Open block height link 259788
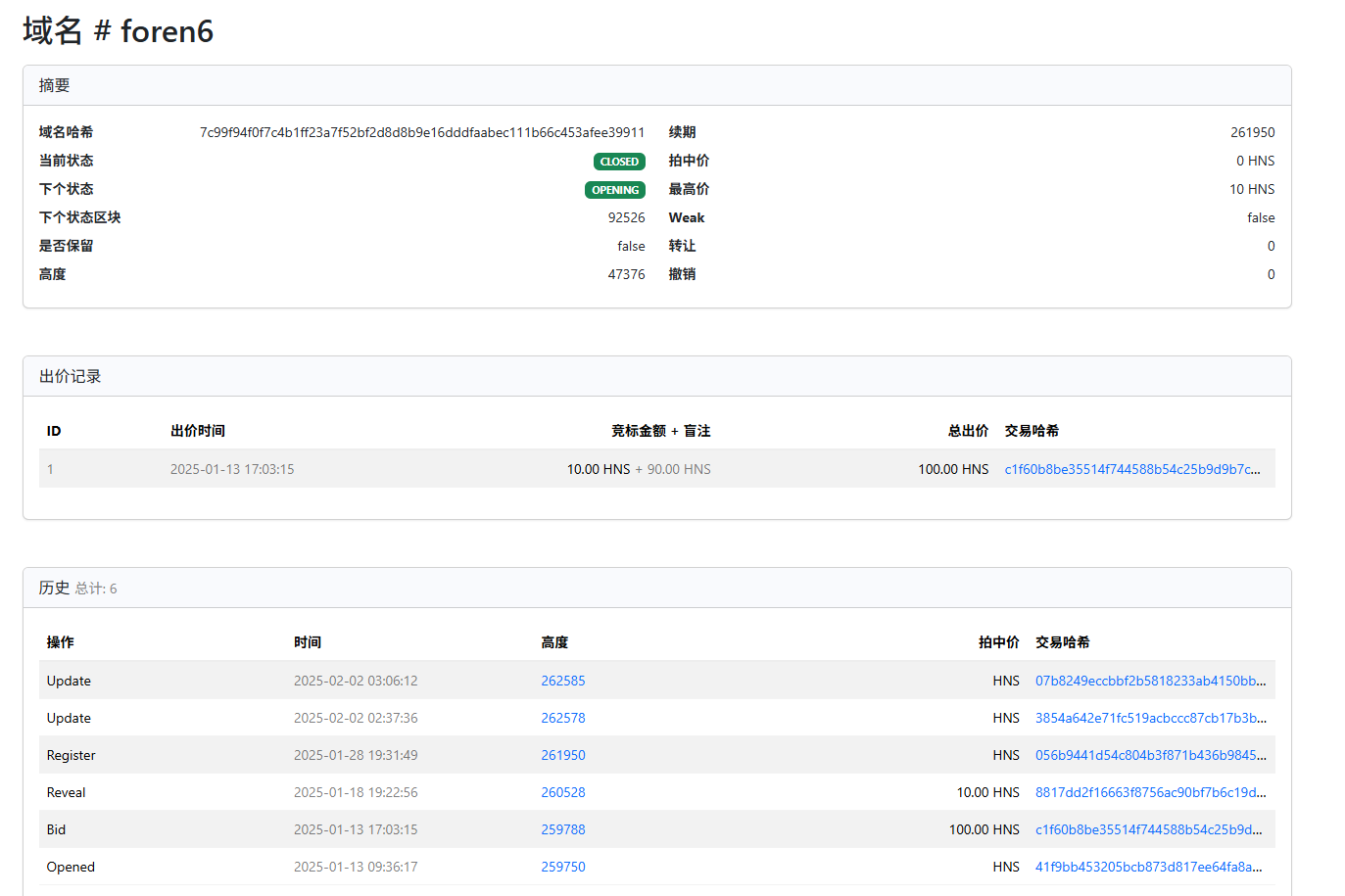Image resolution: width=1345 pixels, height=896 pixels. click(x=562, y=829)
